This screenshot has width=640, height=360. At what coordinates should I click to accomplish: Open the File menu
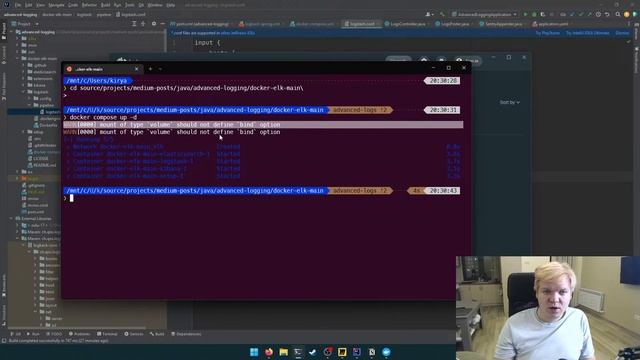coord(18,5)
